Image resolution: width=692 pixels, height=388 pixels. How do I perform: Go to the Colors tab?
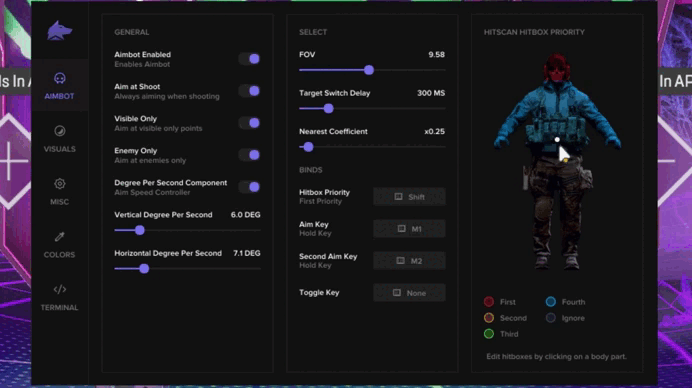(x=60, y=245)
